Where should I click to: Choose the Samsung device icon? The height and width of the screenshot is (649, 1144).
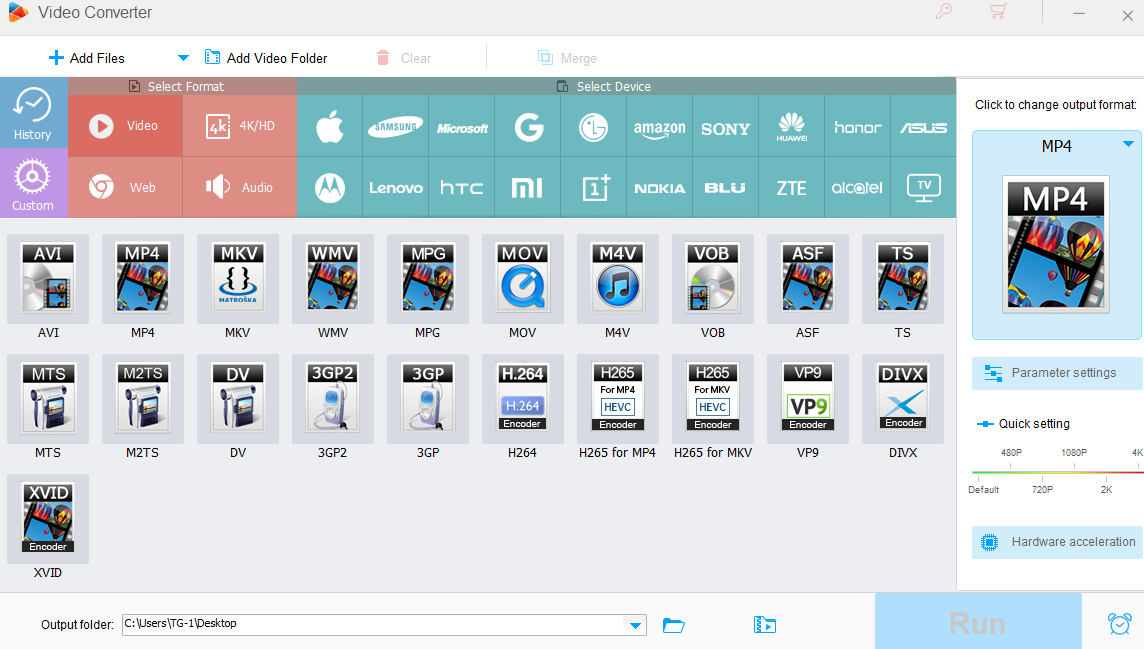coord(395,127)
